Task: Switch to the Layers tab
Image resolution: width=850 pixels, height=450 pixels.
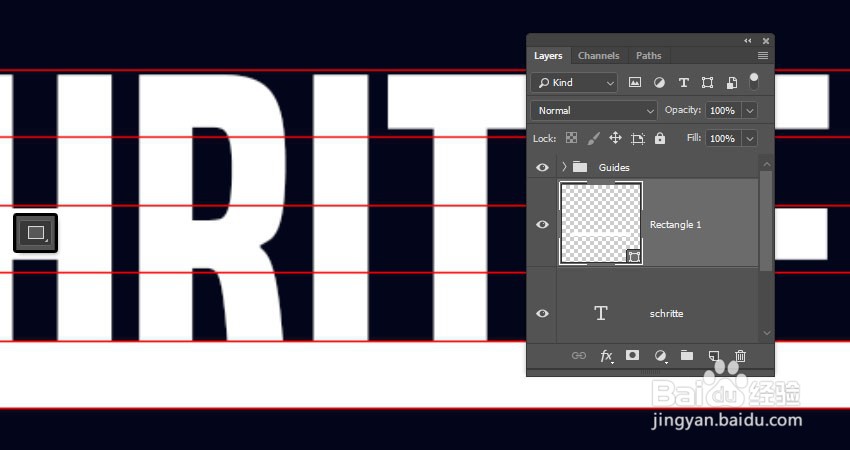Action: 548,56
